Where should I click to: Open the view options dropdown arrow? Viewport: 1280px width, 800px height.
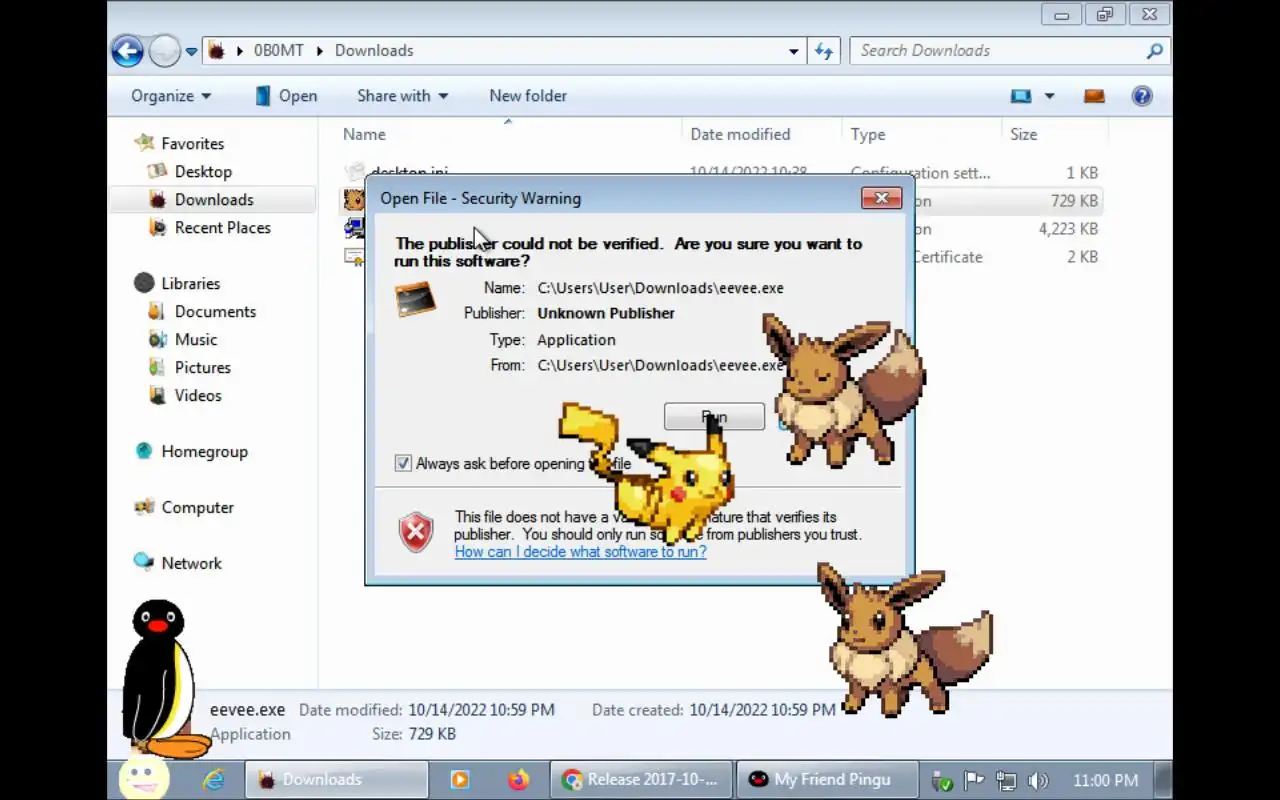click(x=1049, y=96)
